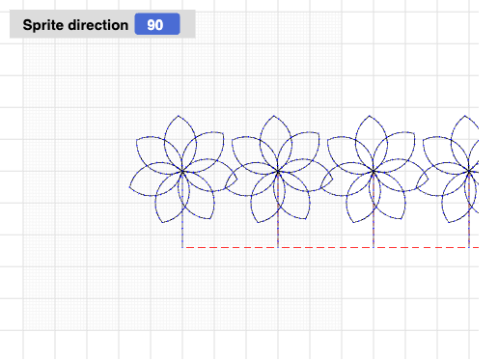480x360 pixels.
Task: Click the center of the third flower
Action: [373, 171]
